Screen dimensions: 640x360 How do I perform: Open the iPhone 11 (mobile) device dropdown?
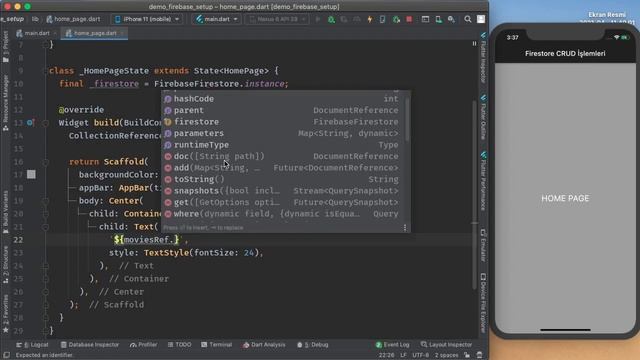point(147,19)
